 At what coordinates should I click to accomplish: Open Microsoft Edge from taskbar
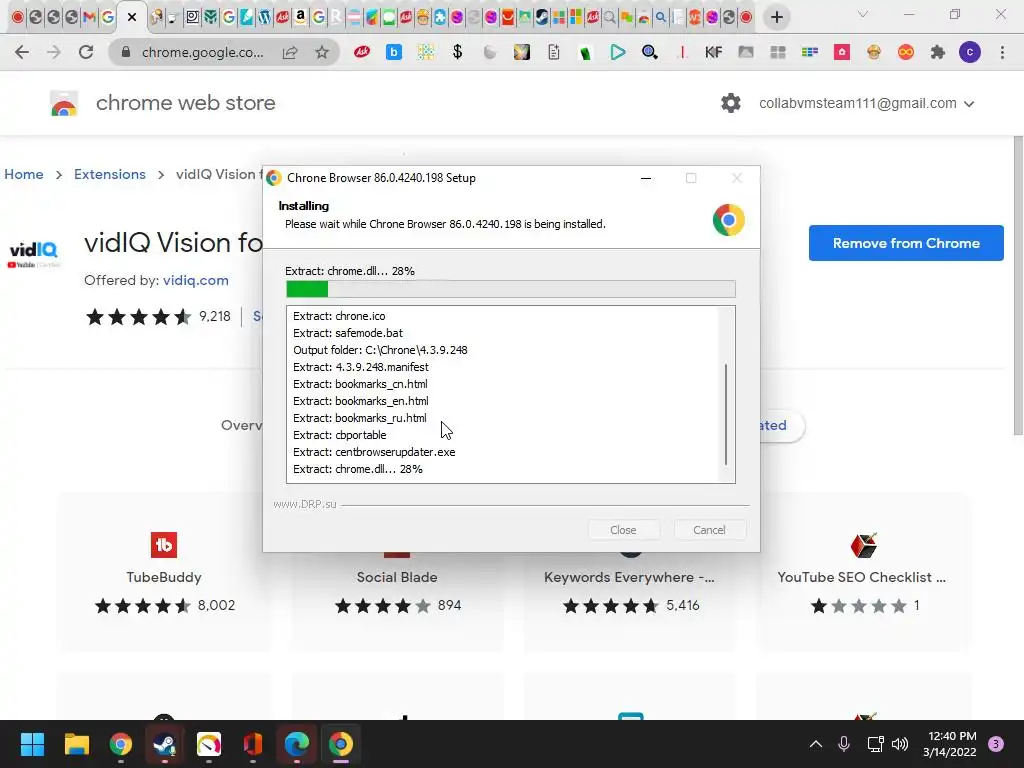(x=297, y=744)
